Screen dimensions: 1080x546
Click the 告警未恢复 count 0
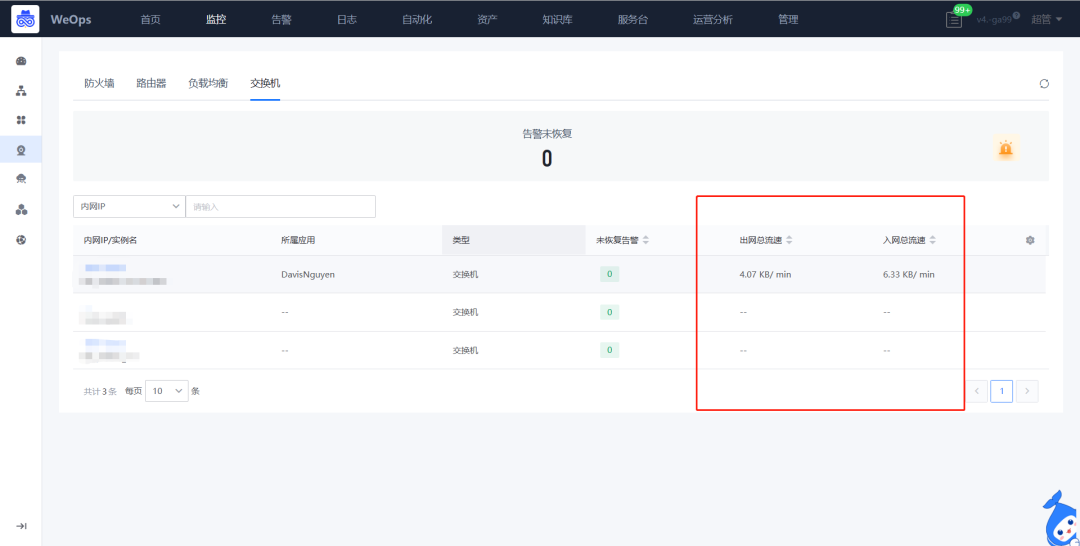[x=547, y=159]
